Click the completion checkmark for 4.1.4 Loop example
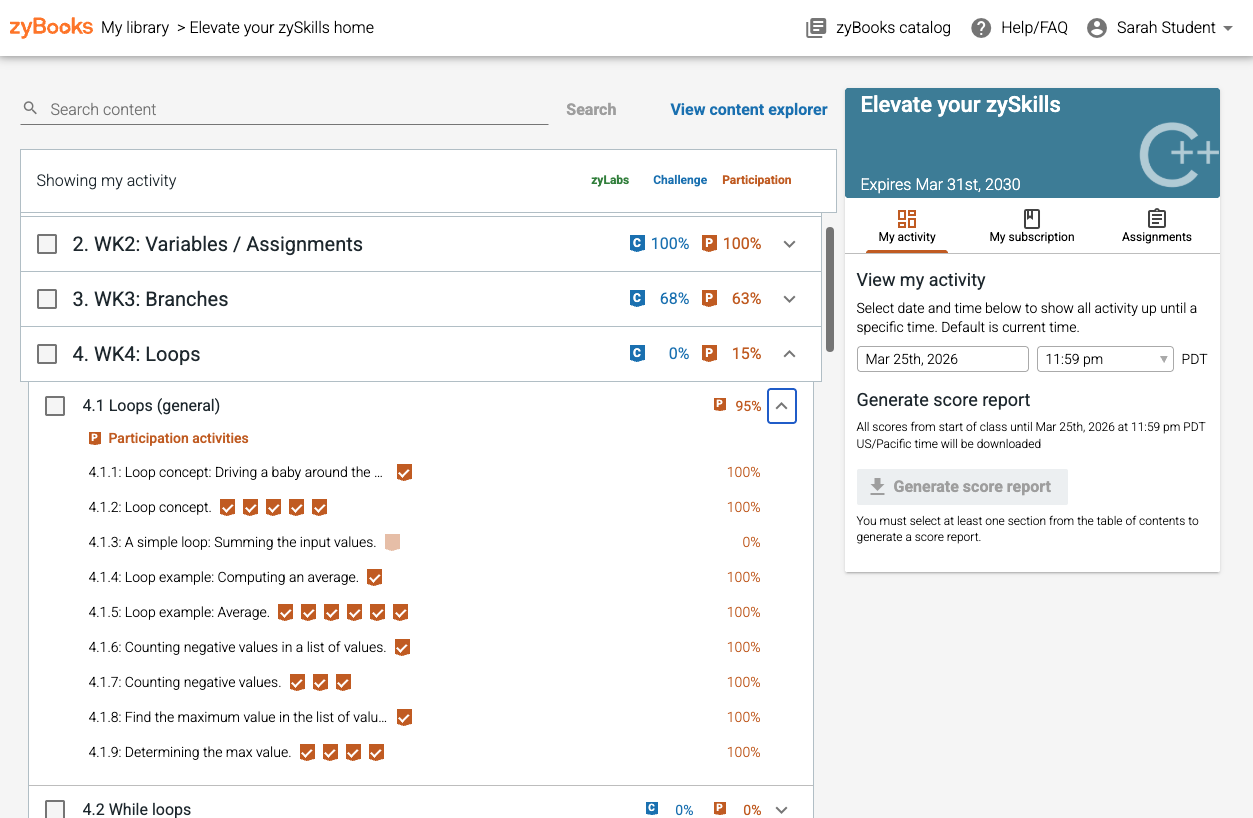This screenshot has height=818, width=1253. [374, 577]
